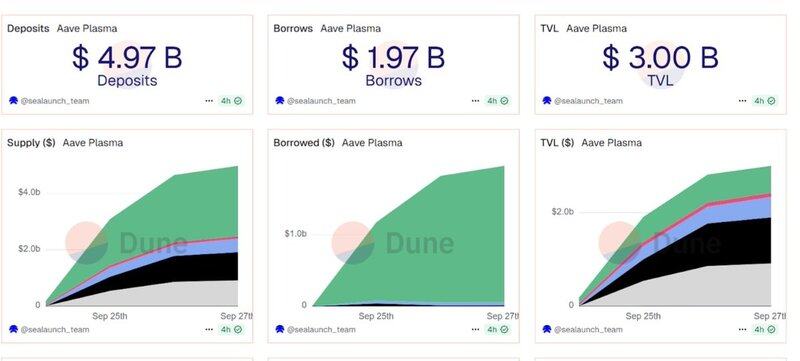Open @sealaunch_team link under Supply ($) chart
The width and height of the screenshot is (800, 361).
[x=55, y=329]
